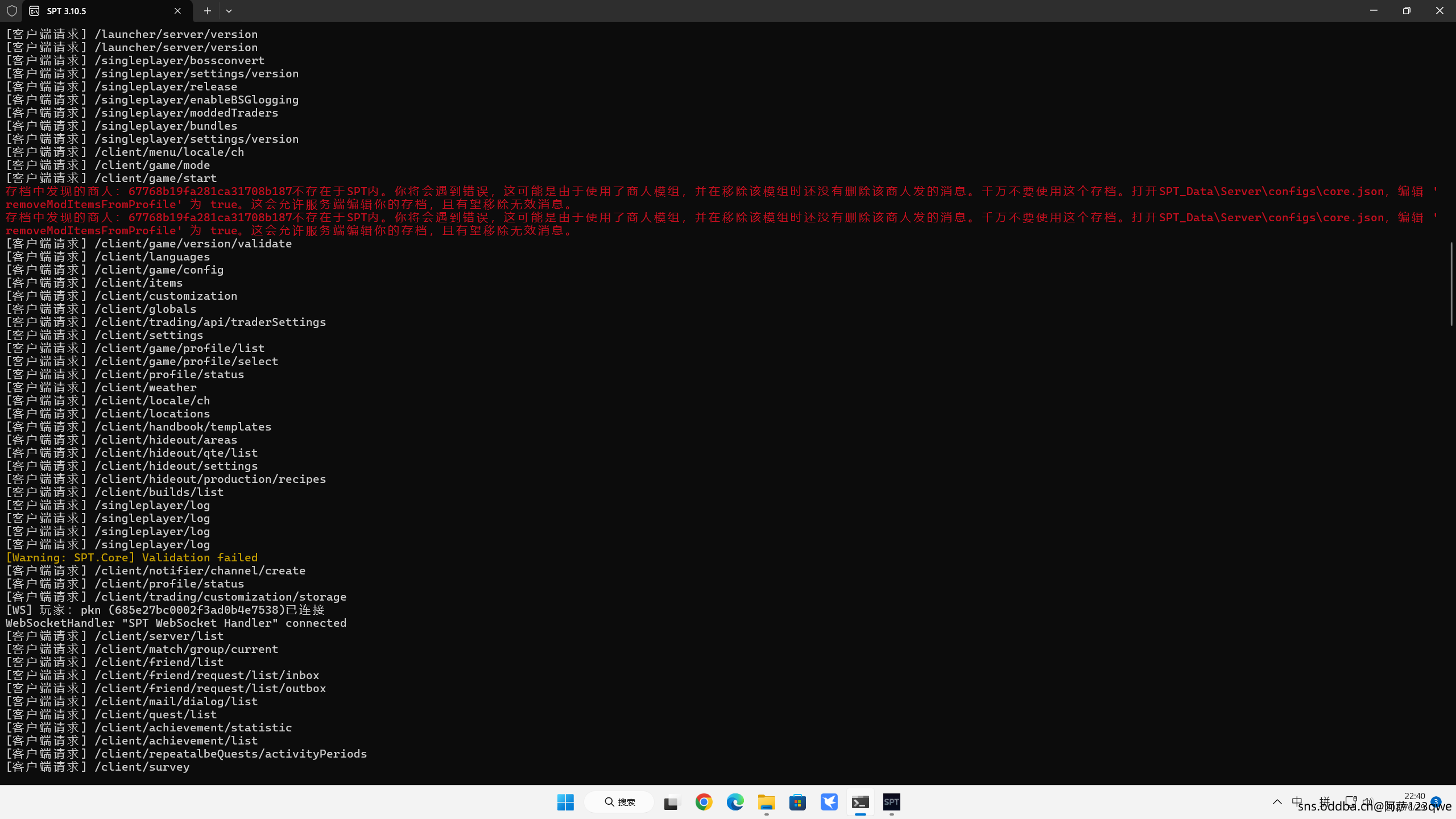Open the network status tray icon
This screenshot has width=1456, height=819.
tap(1351, 802)
